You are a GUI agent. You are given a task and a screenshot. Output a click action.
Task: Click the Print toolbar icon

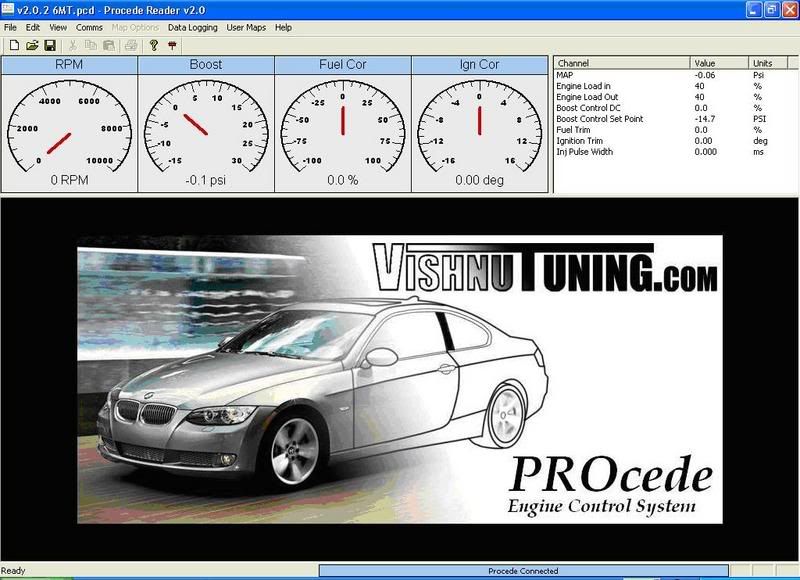coord(131,45)
